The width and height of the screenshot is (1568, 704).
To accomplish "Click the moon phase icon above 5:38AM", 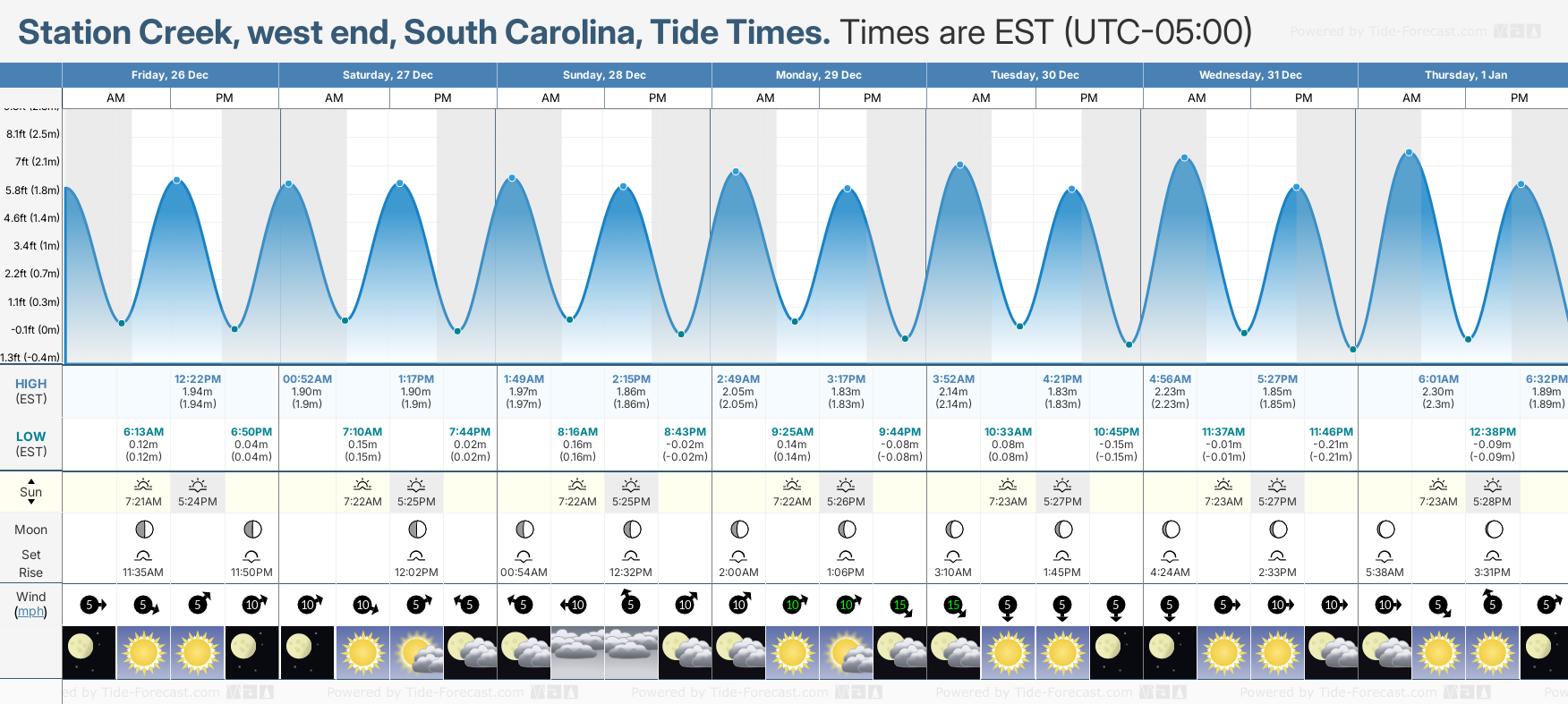I will click(1385, 530).
